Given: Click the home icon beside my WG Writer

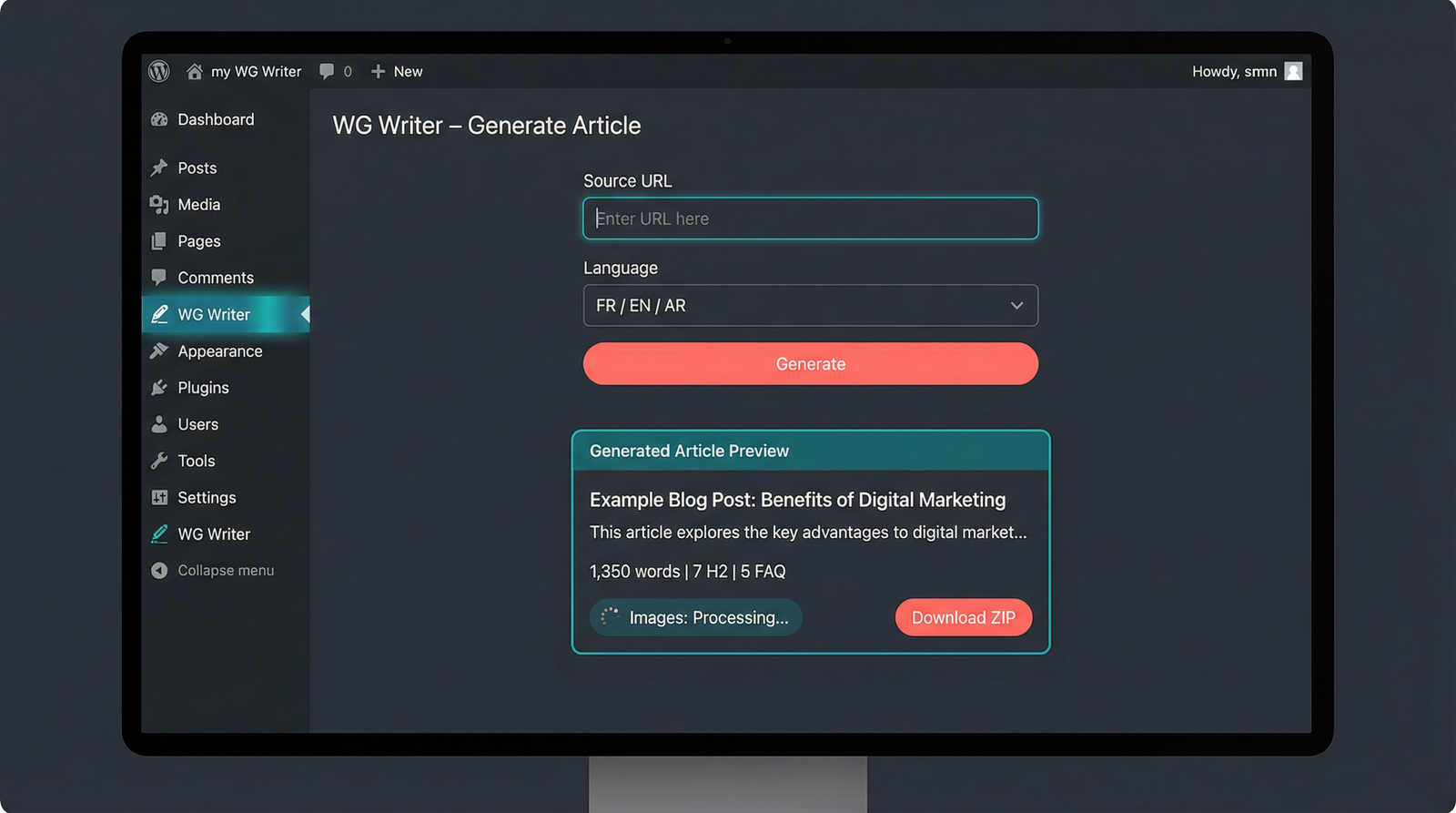Looking at the screenshot, I should 194,71.
